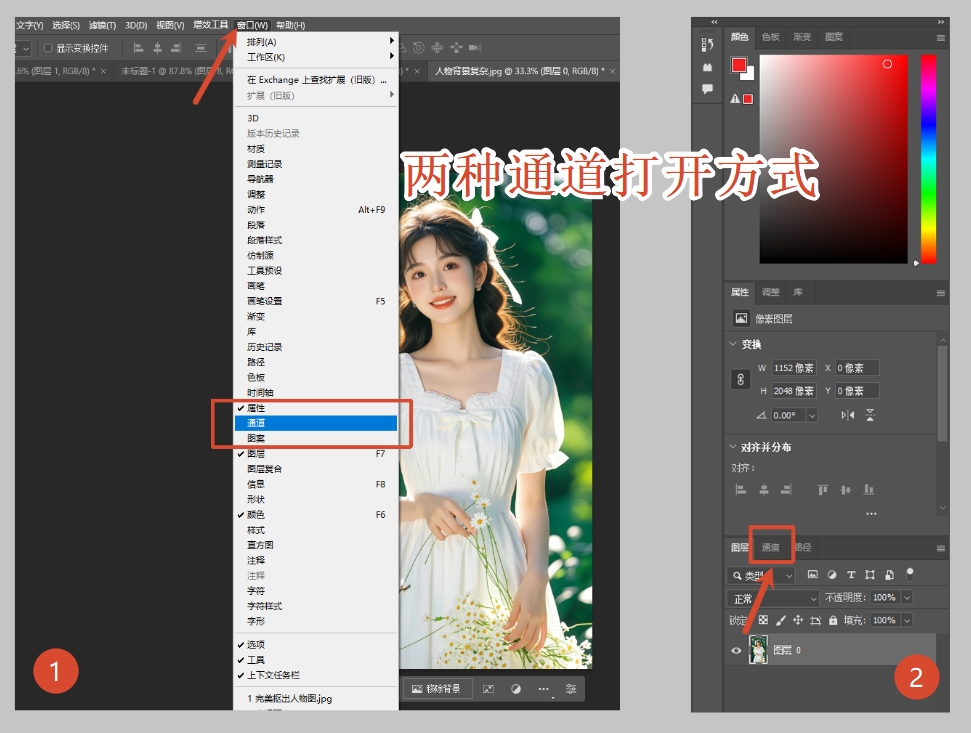Viewport: 971px width, 733px height.
Task: Click the lock transparent pixels checkerboard icon
Action: (764, 620)
